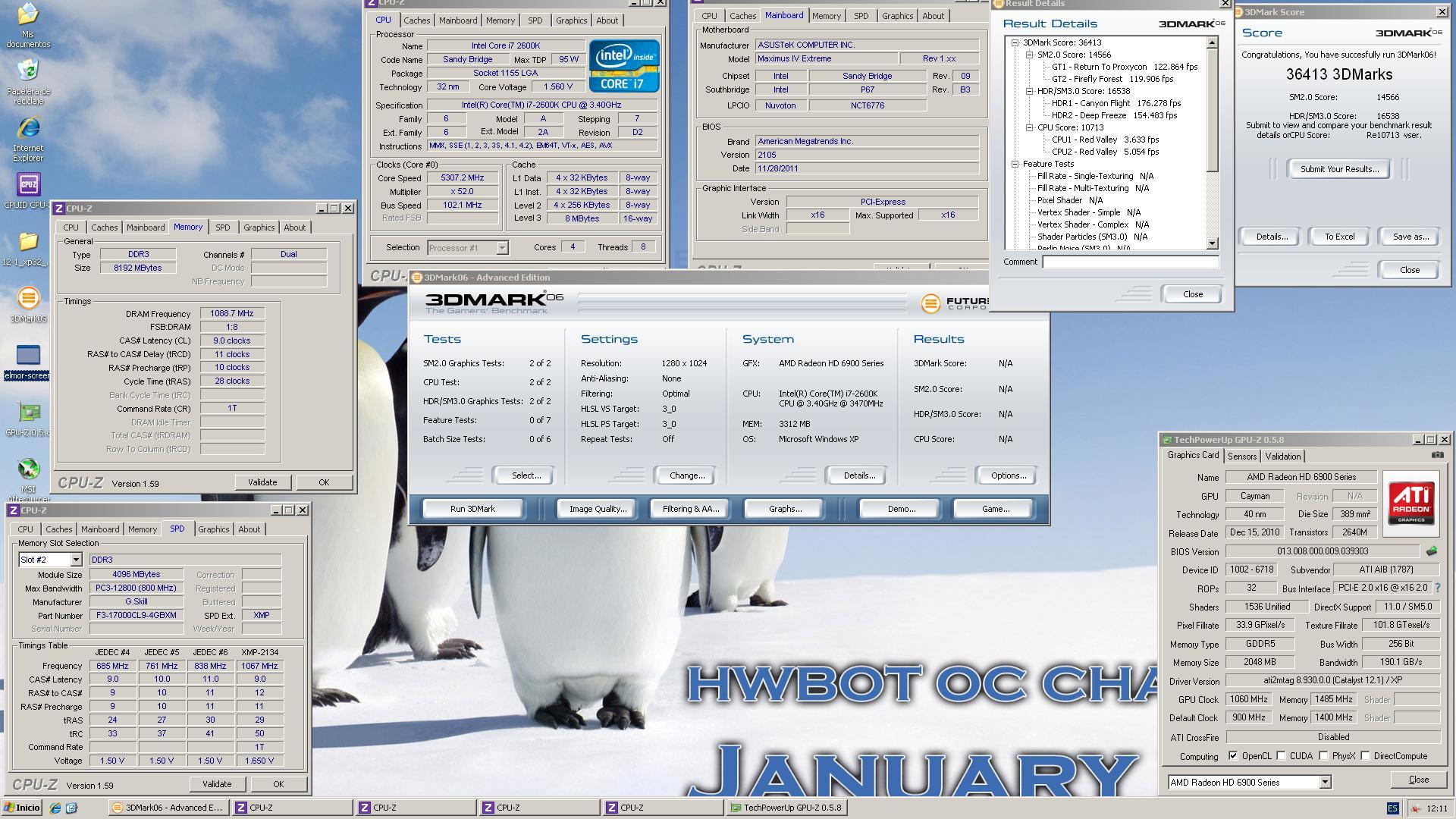Click Submit Your Results button
Screen dimensions: 1456x819
1339,169
